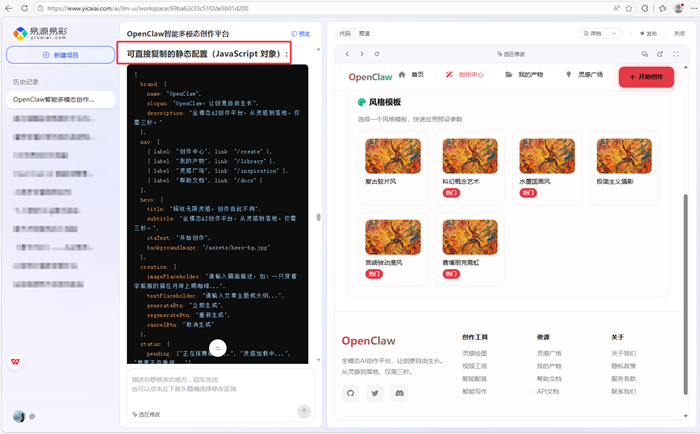
Task: Switch to the 代码 view toggle
Action: click(x=344, y=33)
